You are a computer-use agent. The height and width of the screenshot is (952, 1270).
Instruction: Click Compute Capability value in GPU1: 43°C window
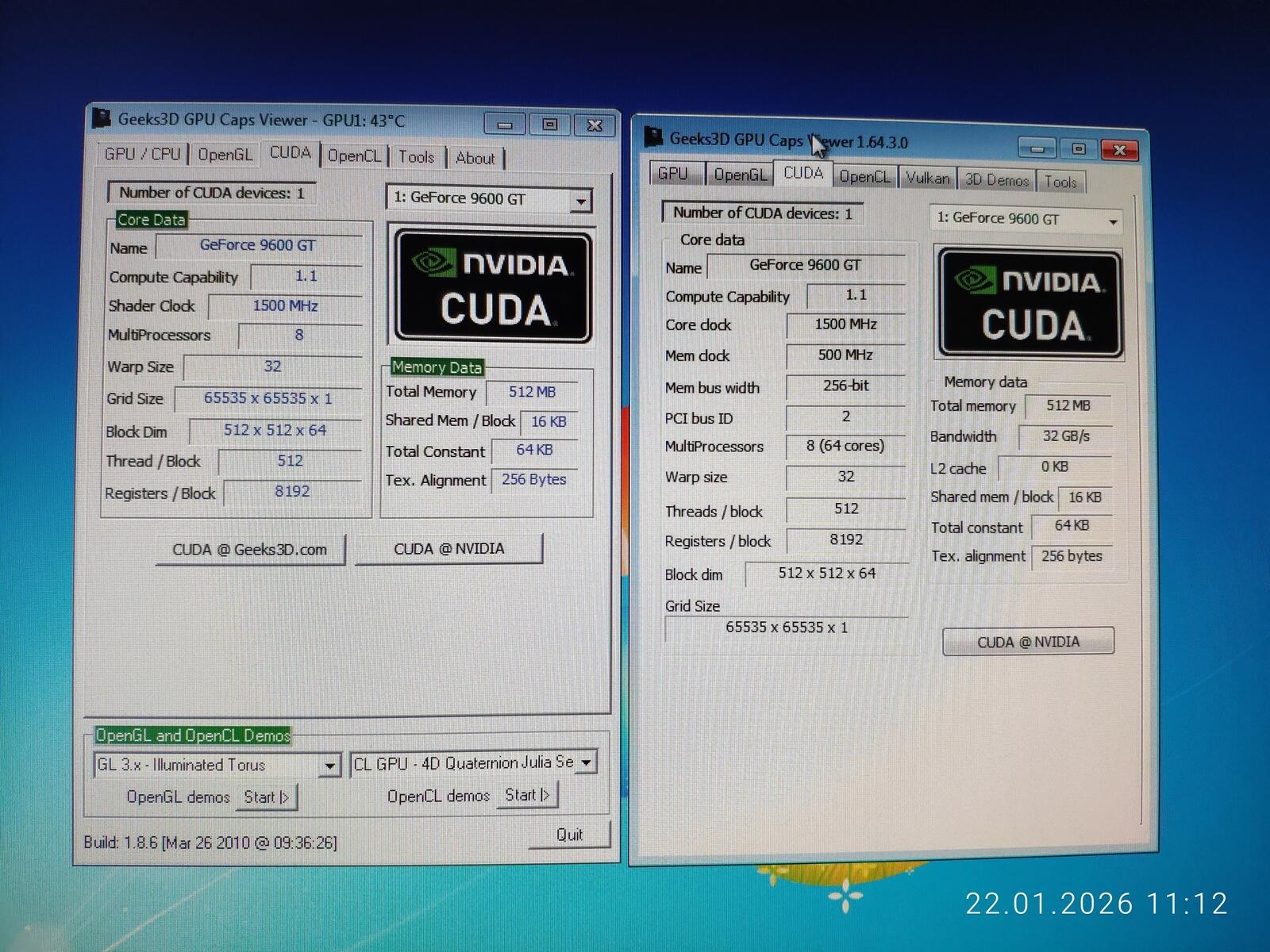point(306,276)
